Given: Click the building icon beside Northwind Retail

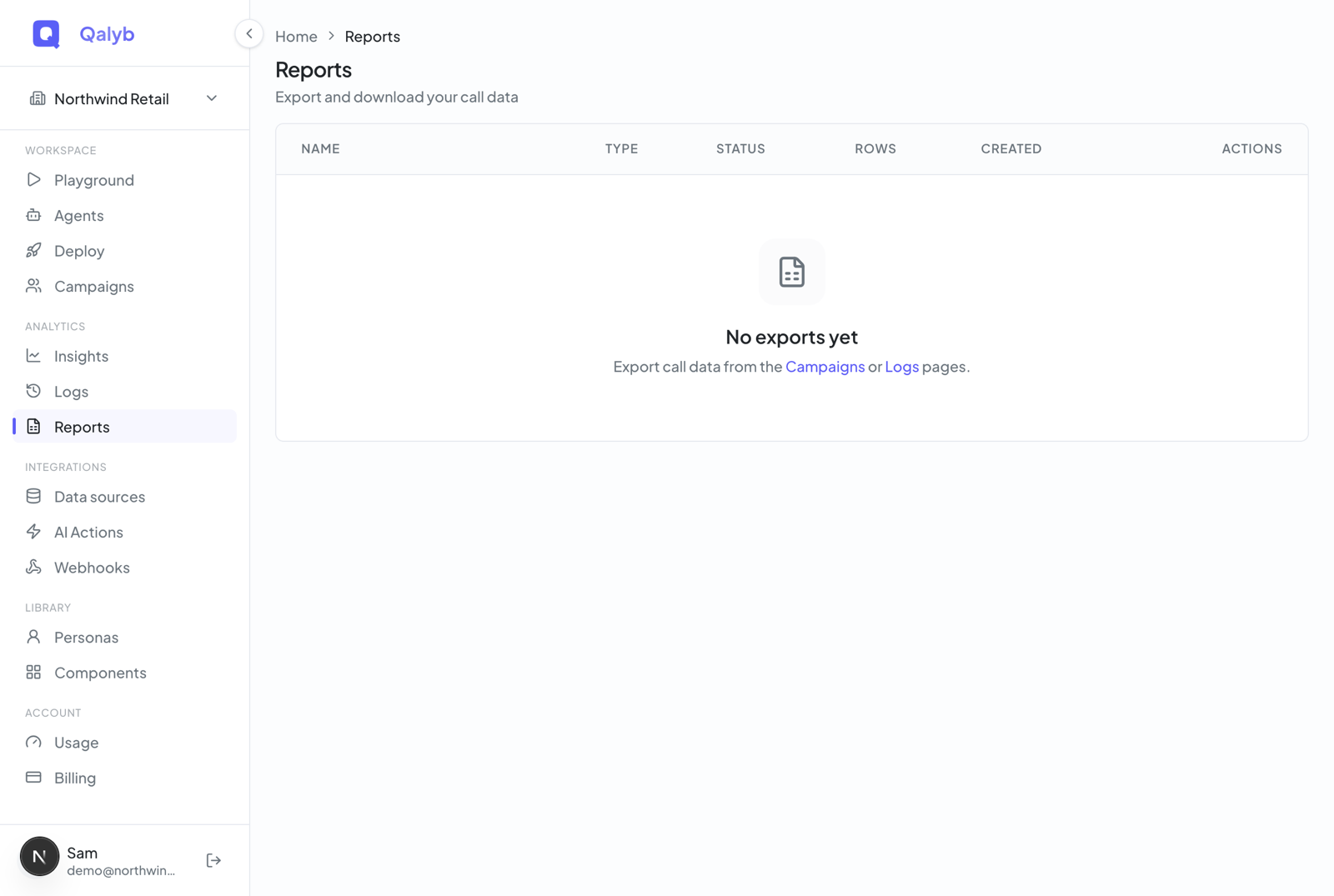Looking at the screenshot, I should tap(38, 98).
